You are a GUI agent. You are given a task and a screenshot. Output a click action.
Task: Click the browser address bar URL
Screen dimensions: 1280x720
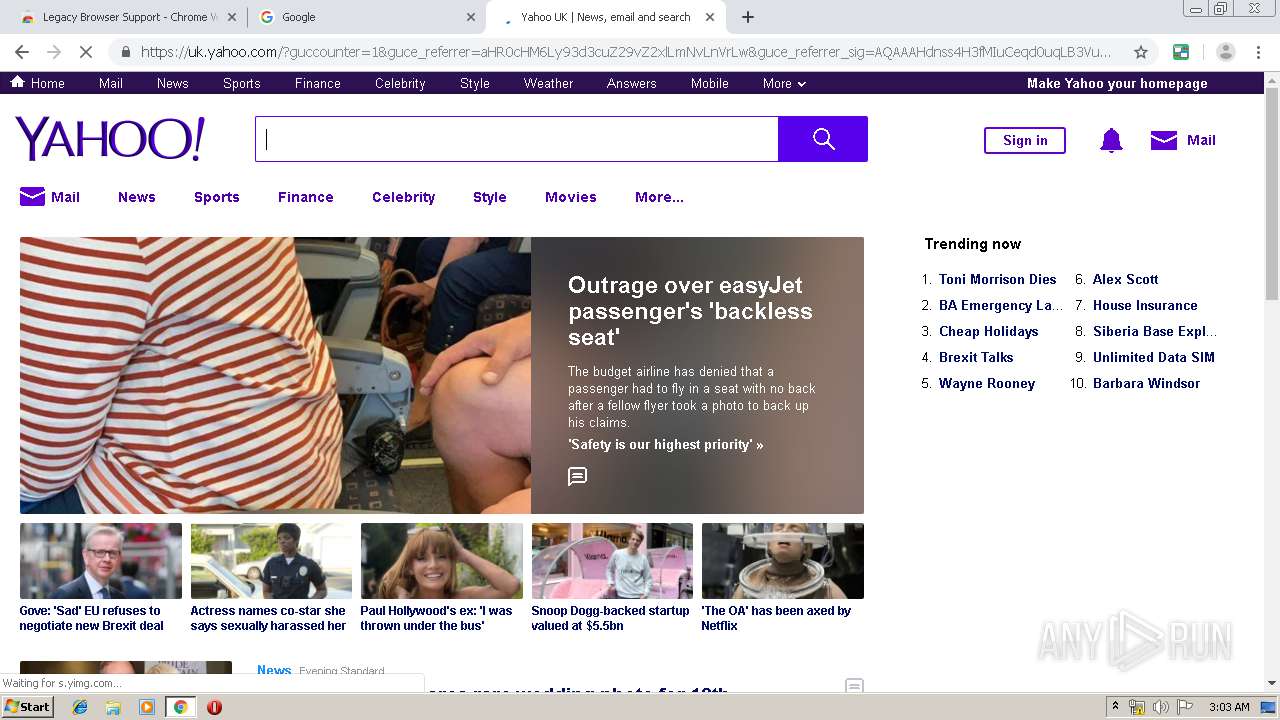tap(625, 52)
